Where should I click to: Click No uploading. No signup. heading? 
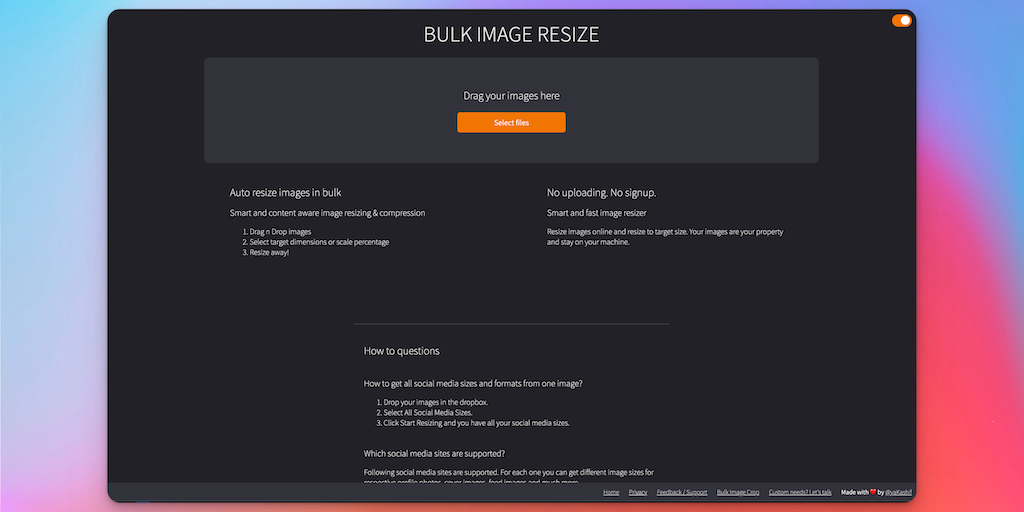click(601, 193)
